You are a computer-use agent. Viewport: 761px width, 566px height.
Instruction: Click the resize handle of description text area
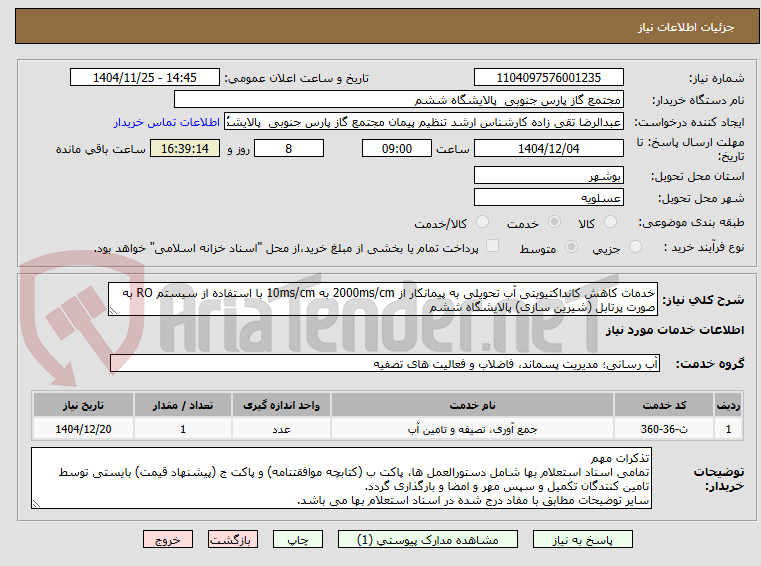[x=113, y=311]
